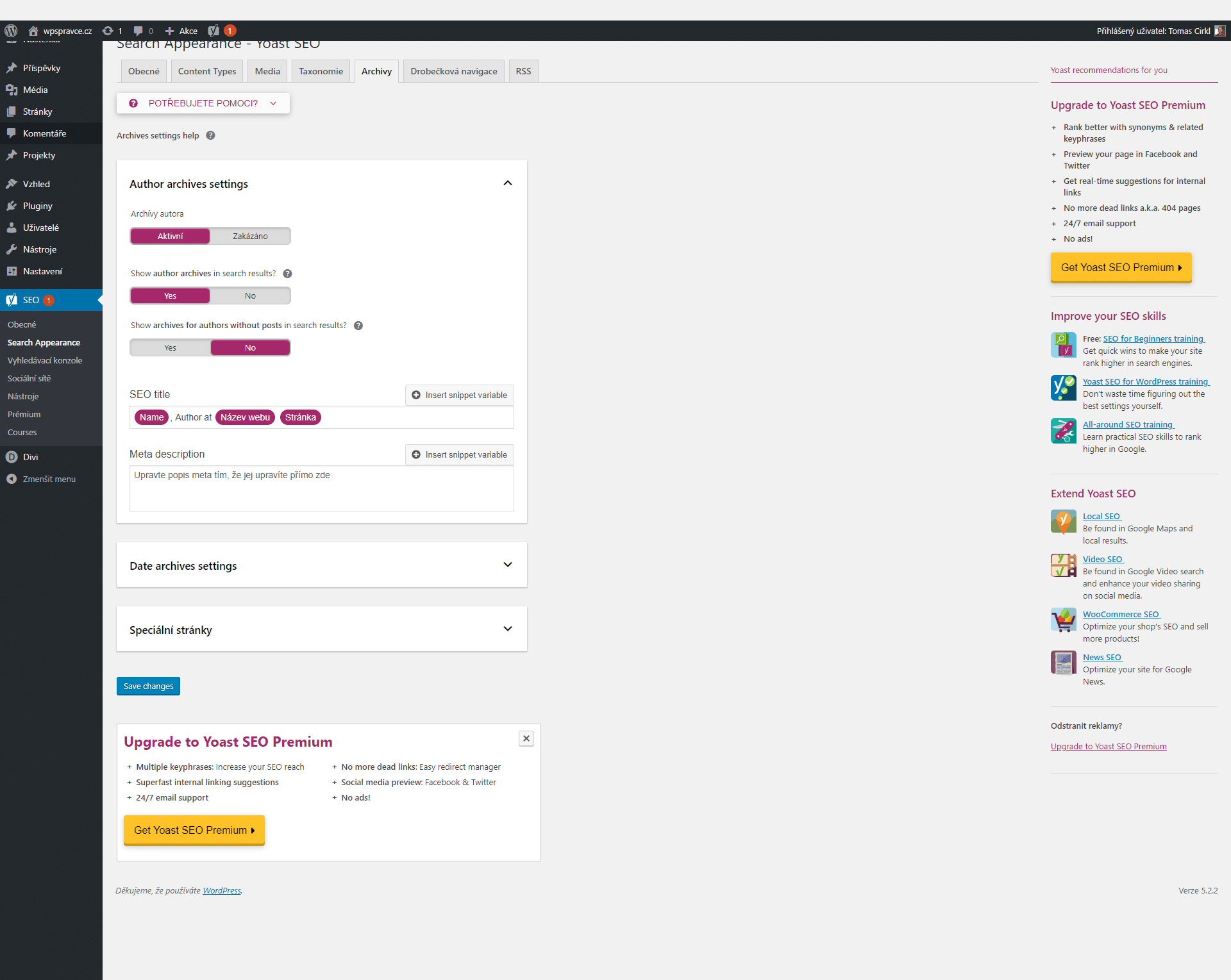
Task: Switch to the Obecné tab
Action: pyautogui.click(x=144, y=71)
